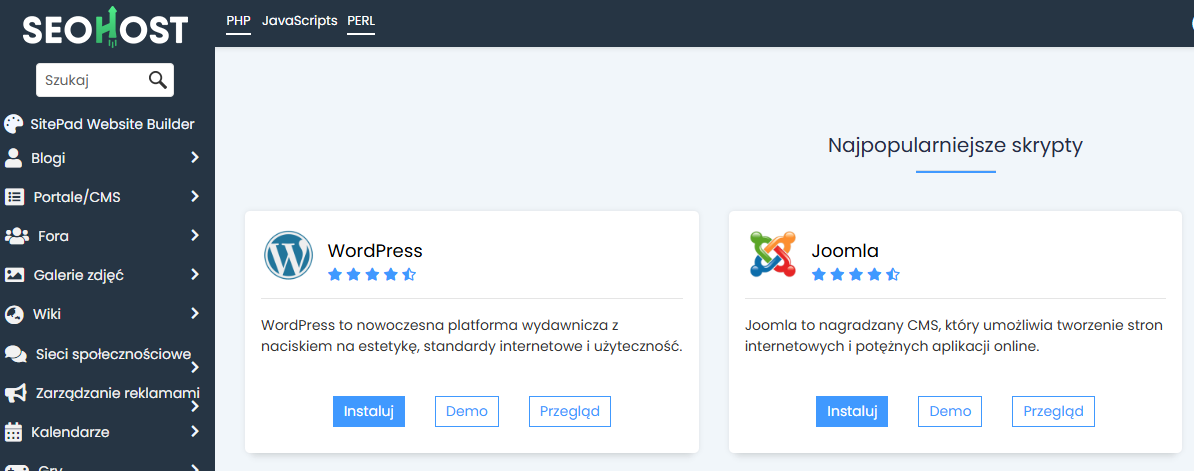1194x471 pixels.
Task: Click the Sieci społecznościowe chat bubbles icon
Action: pyautogui.click(x=16, y=354)
